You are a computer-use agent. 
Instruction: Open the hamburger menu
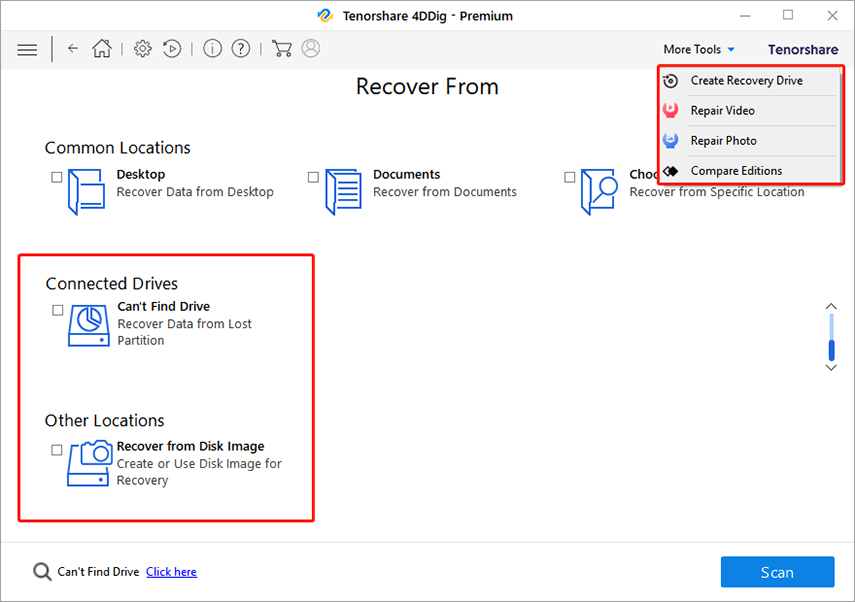(x=27, y=50)
